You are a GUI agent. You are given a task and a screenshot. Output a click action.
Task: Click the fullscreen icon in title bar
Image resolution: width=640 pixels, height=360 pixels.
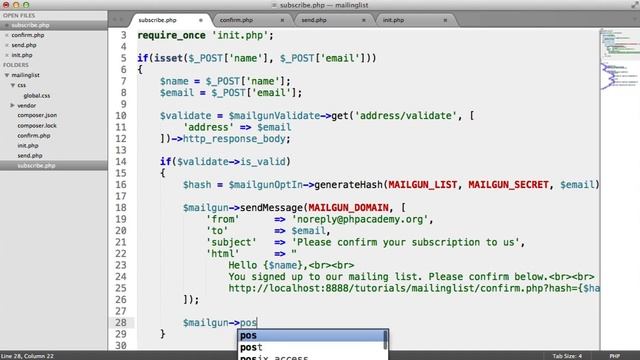(x=634, y=5)
